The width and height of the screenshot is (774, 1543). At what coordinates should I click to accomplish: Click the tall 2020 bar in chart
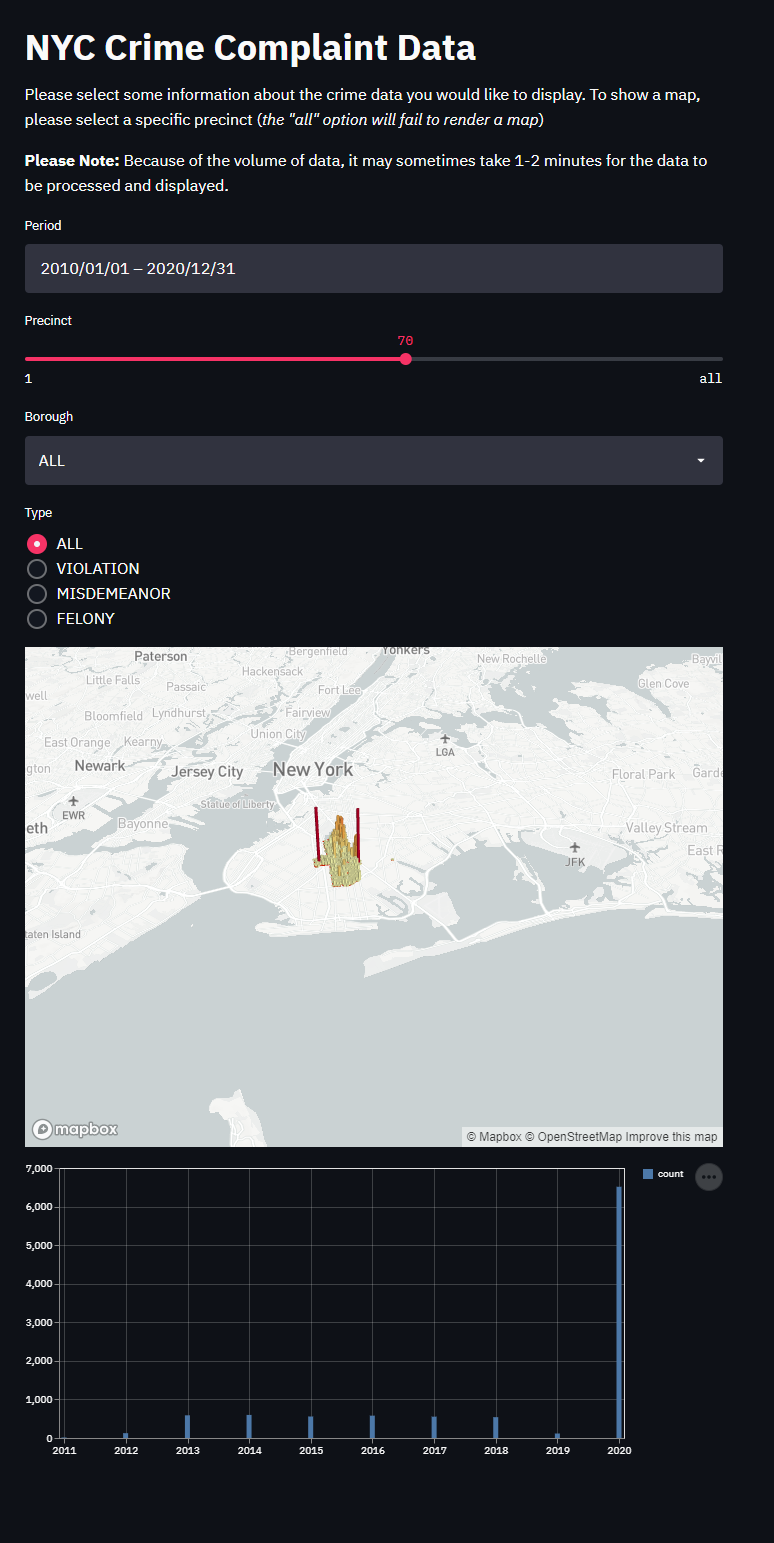(x=619, y=1310)
